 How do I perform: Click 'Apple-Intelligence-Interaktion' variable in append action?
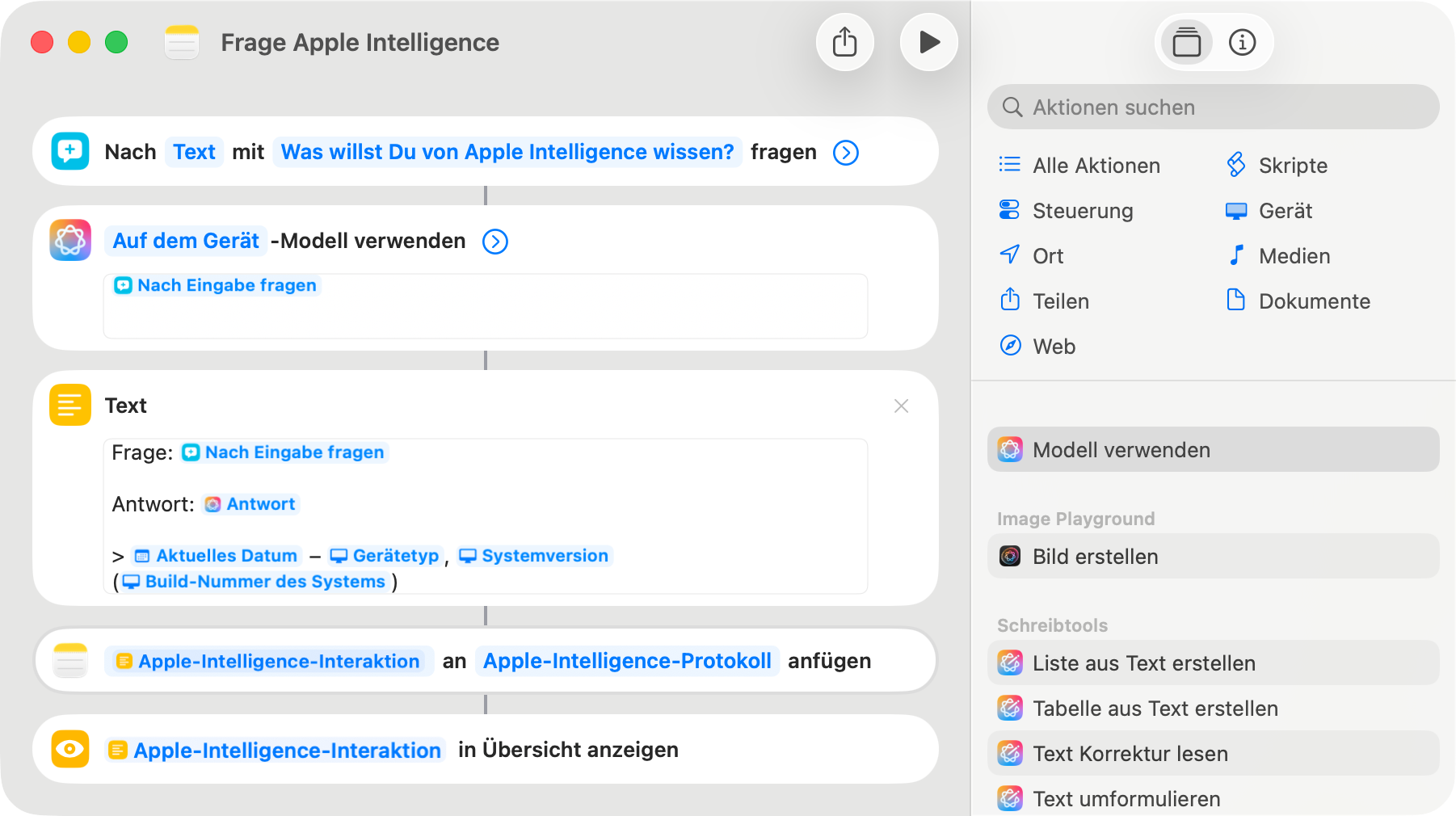pos(268,661)
